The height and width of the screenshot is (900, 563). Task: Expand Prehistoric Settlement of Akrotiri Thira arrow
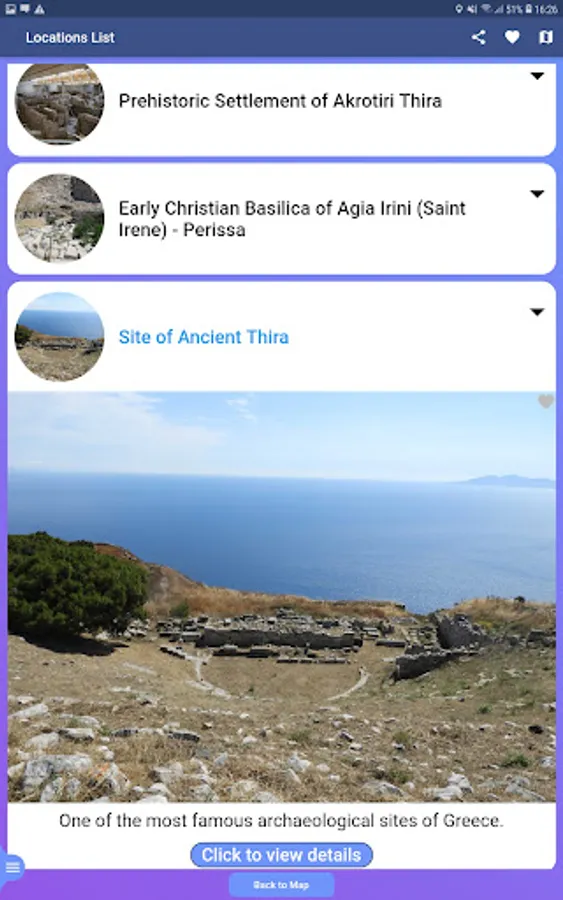pyautogui.click(x=537, y=76)
